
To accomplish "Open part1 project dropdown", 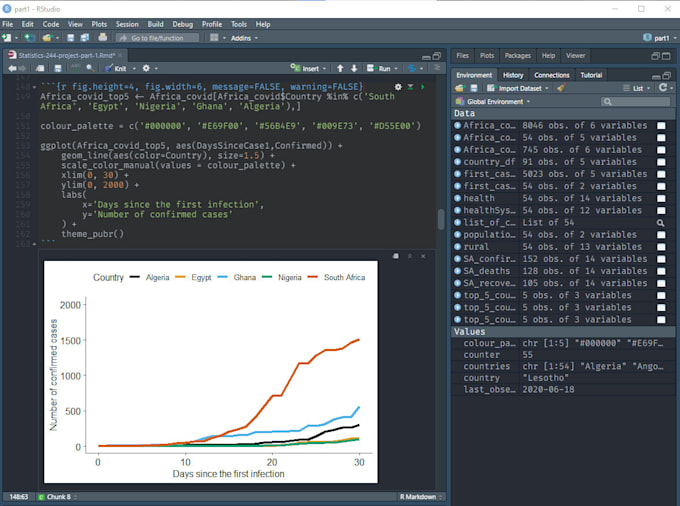I will point(660,38).
